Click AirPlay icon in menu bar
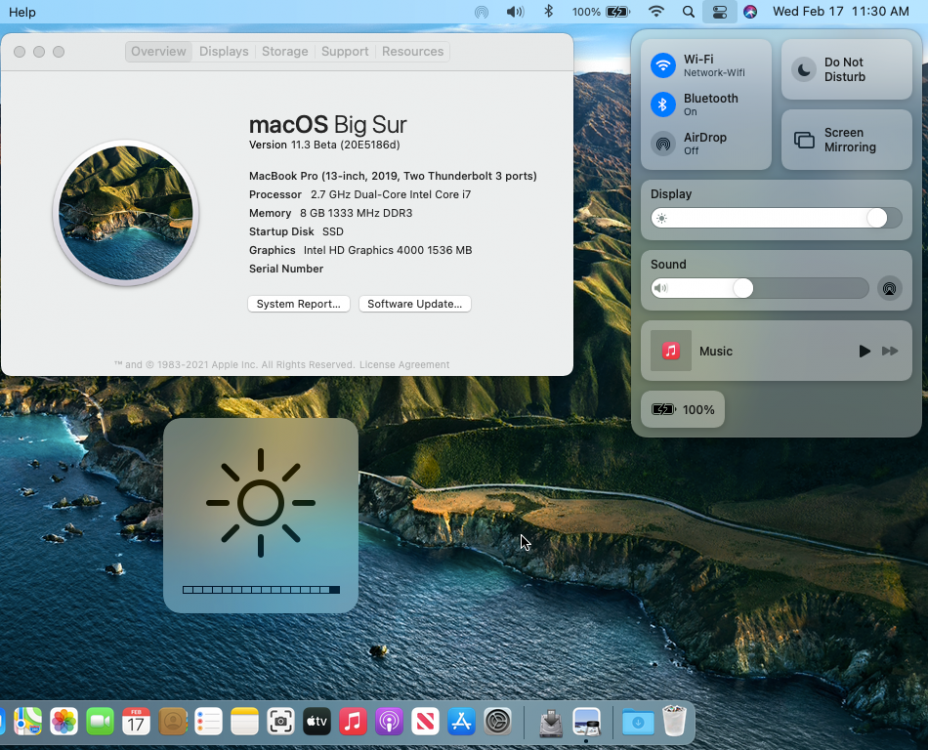 [x=482, y=12]
